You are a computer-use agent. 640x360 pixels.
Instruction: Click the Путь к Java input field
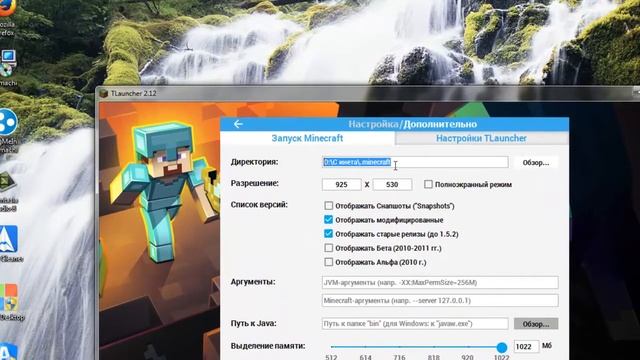(415, 324)
